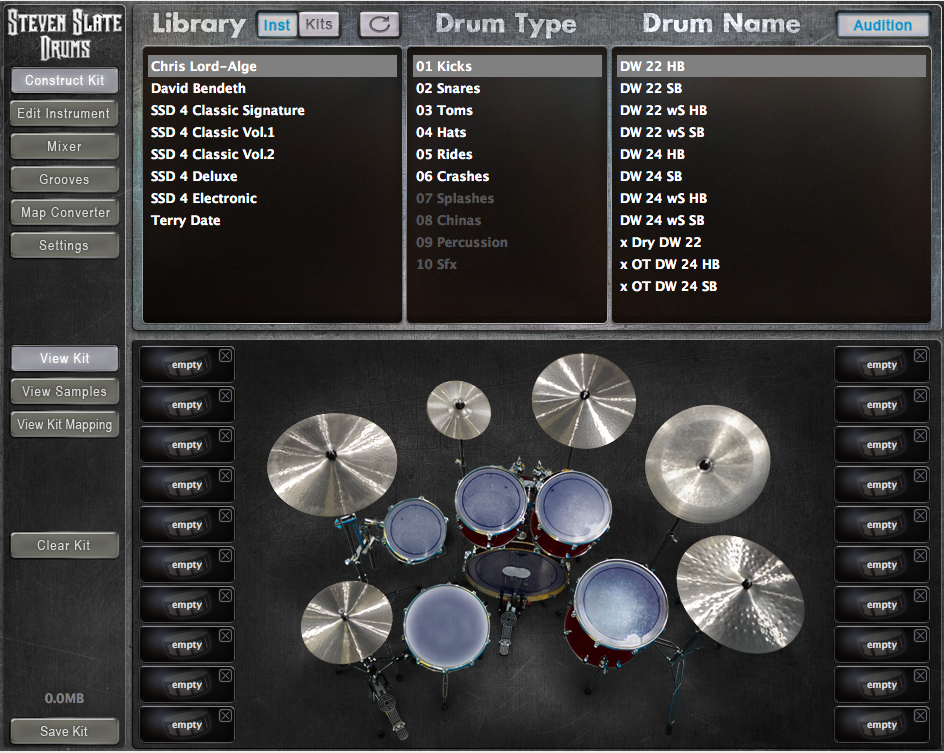The image size is (944, 753).
Task: Show the View Kit display
Action: pyautogui.click(x=64, y=358)
